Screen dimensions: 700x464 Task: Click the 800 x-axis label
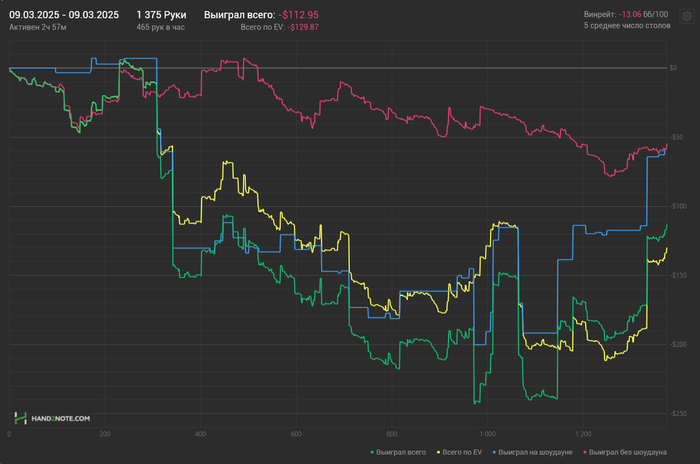click(x=392, y=434)
